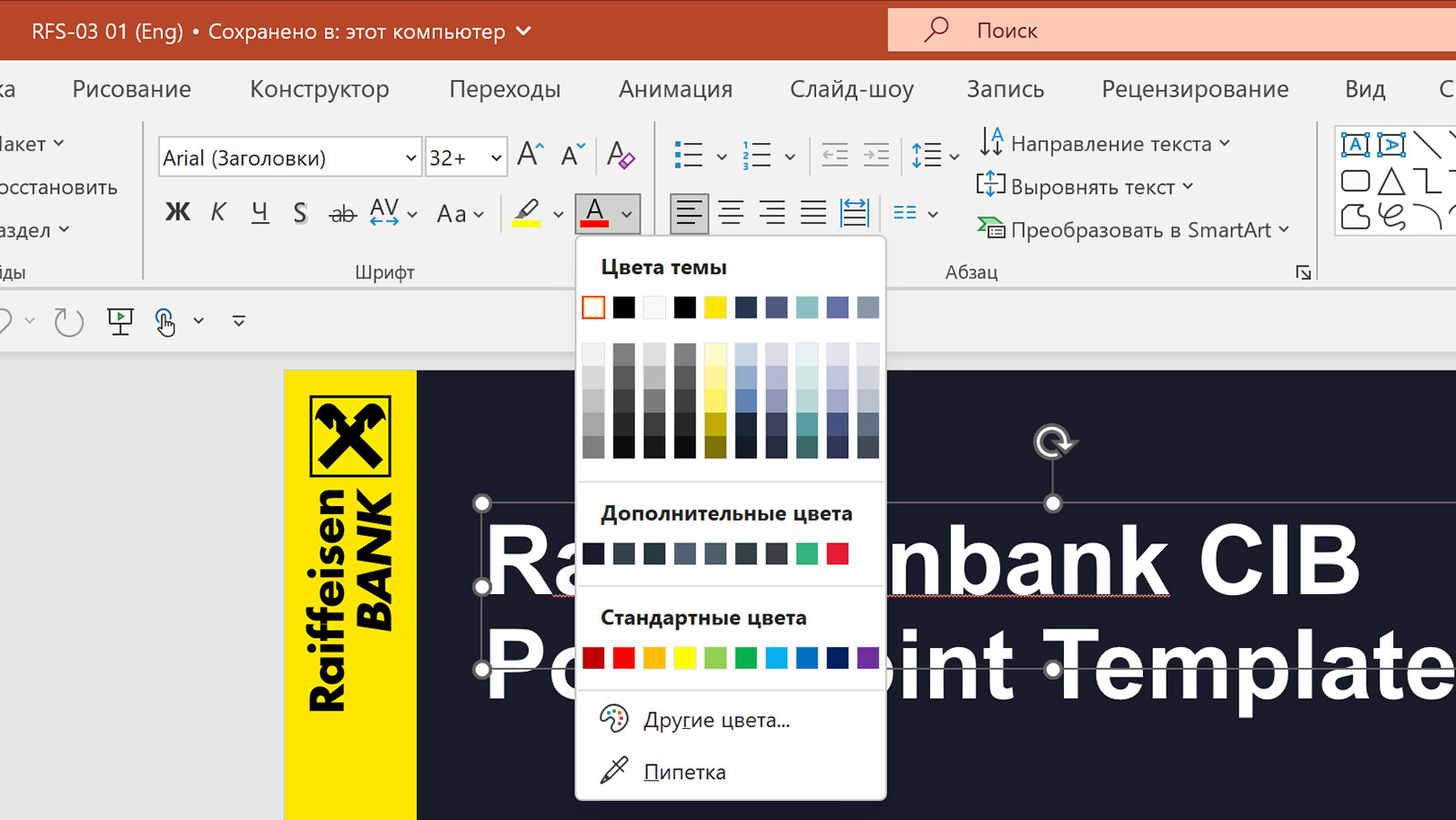Open the Конструктор ribbon tab
Screen dimensions: 1456x820
pyautogui.click(x=319, y=89)
